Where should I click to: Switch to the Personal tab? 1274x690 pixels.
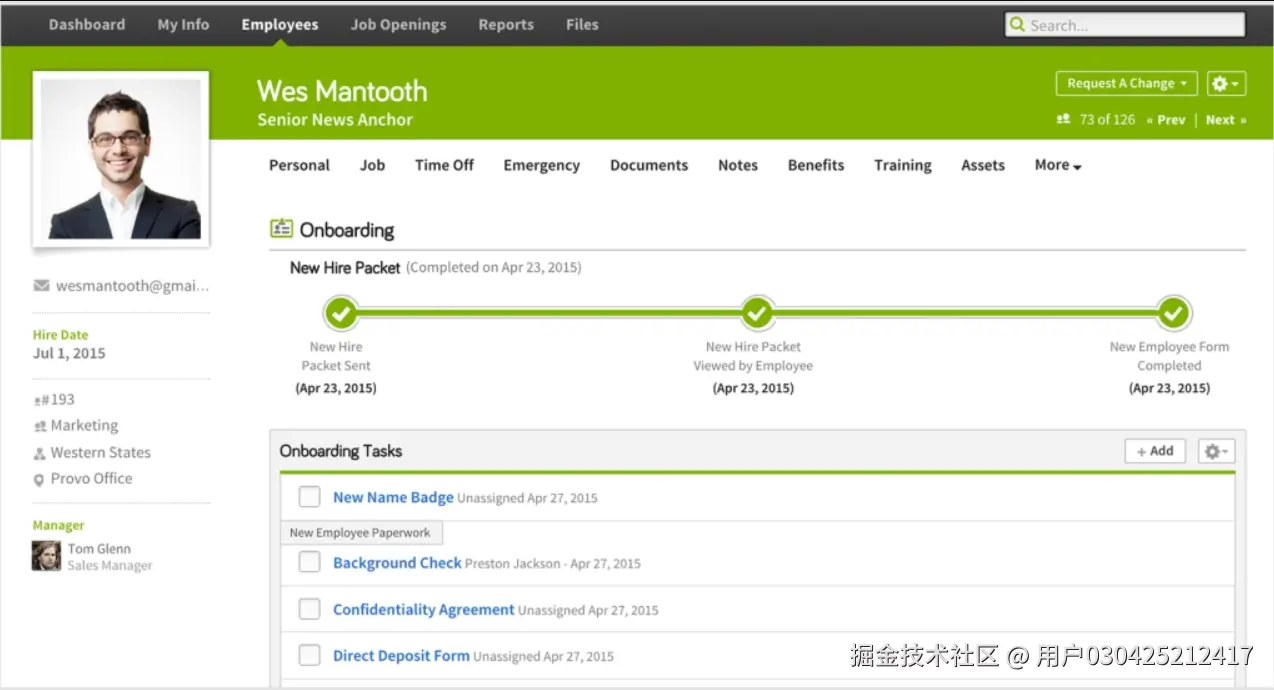[299, 165]
